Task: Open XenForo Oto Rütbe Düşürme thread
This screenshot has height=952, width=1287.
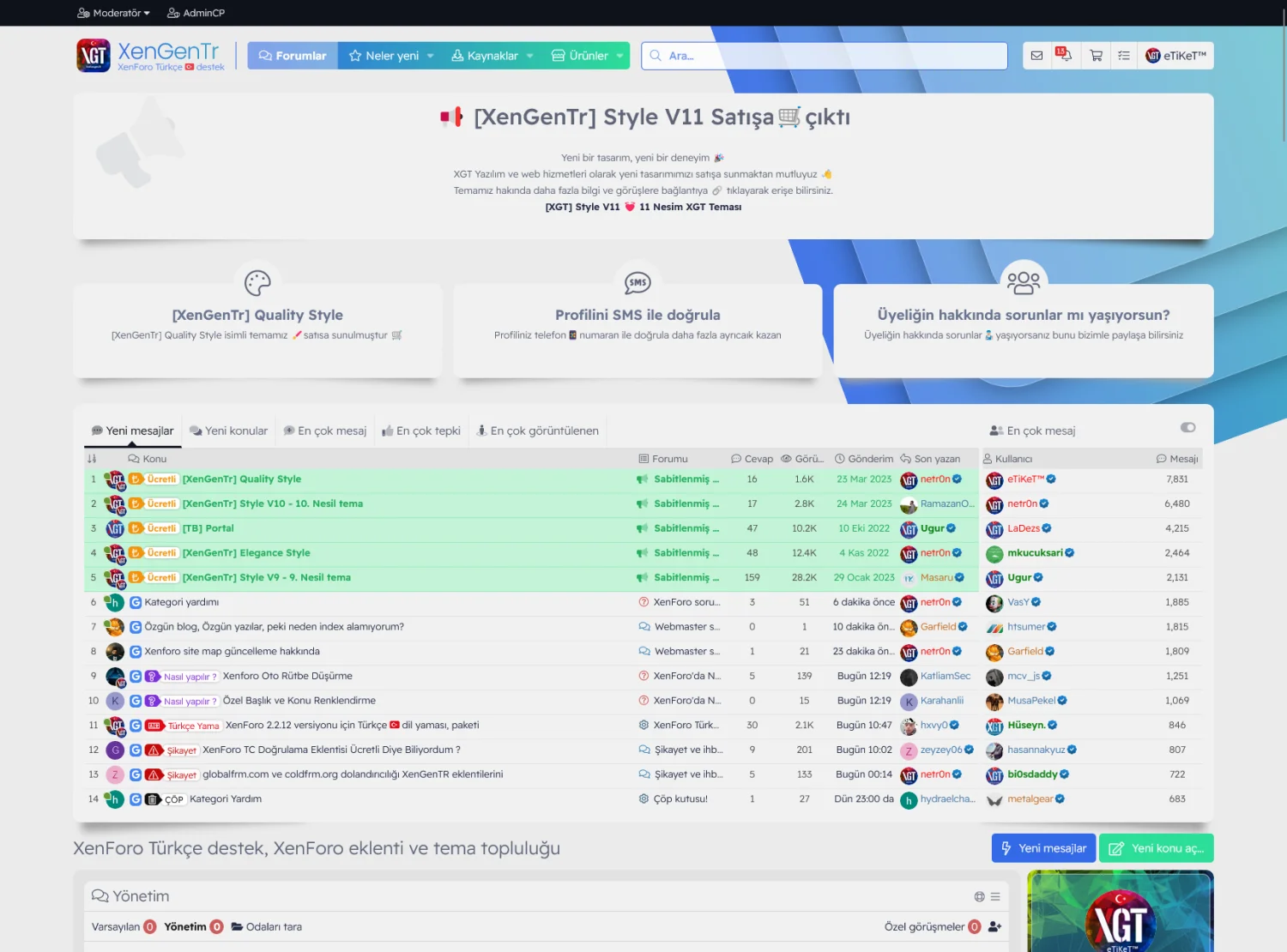Action: (287, 677)
